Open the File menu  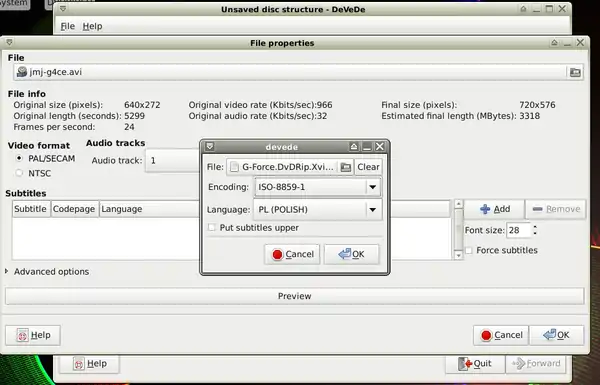click(68, 26)
